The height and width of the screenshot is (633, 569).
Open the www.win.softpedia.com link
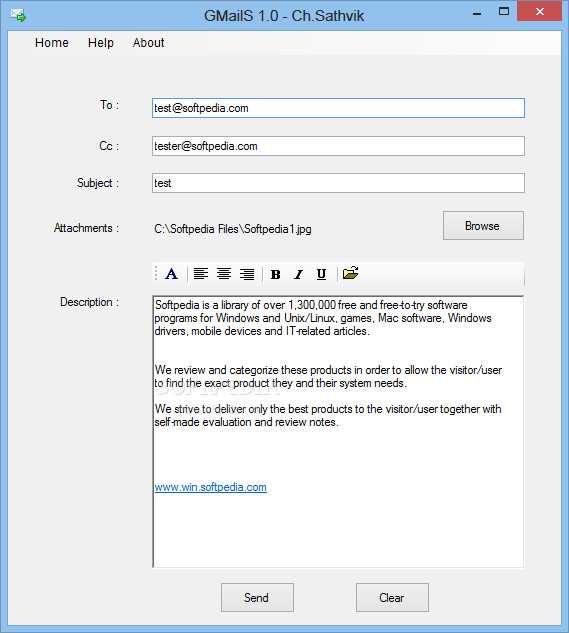210,487
